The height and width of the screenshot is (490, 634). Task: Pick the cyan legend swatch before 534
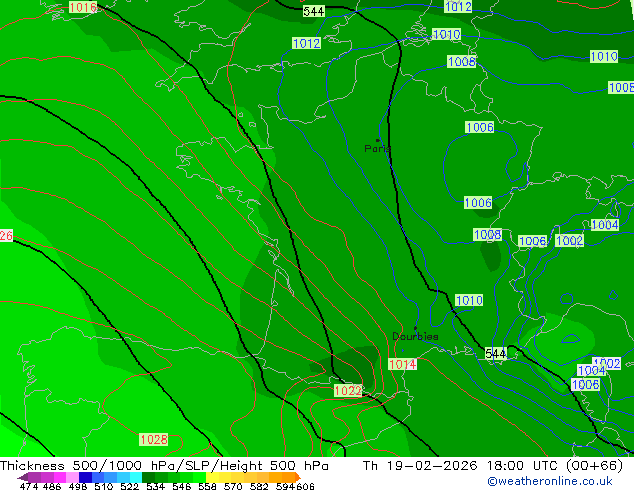136,477
